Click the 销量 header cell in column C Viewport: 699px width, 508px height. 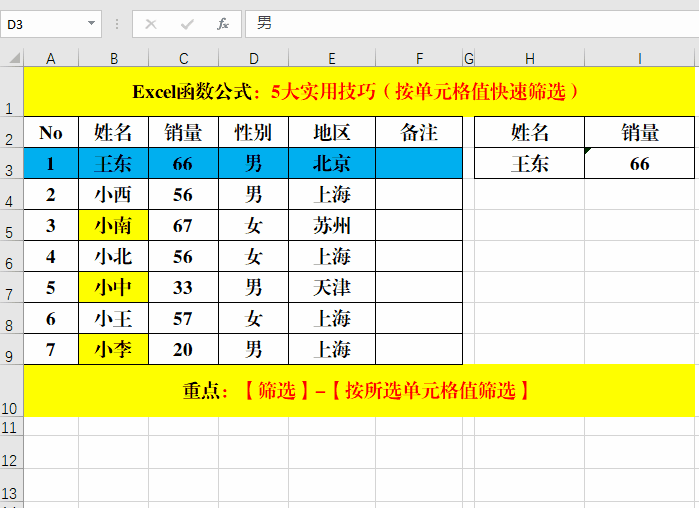pyautogui.click(x=183, y=132)
